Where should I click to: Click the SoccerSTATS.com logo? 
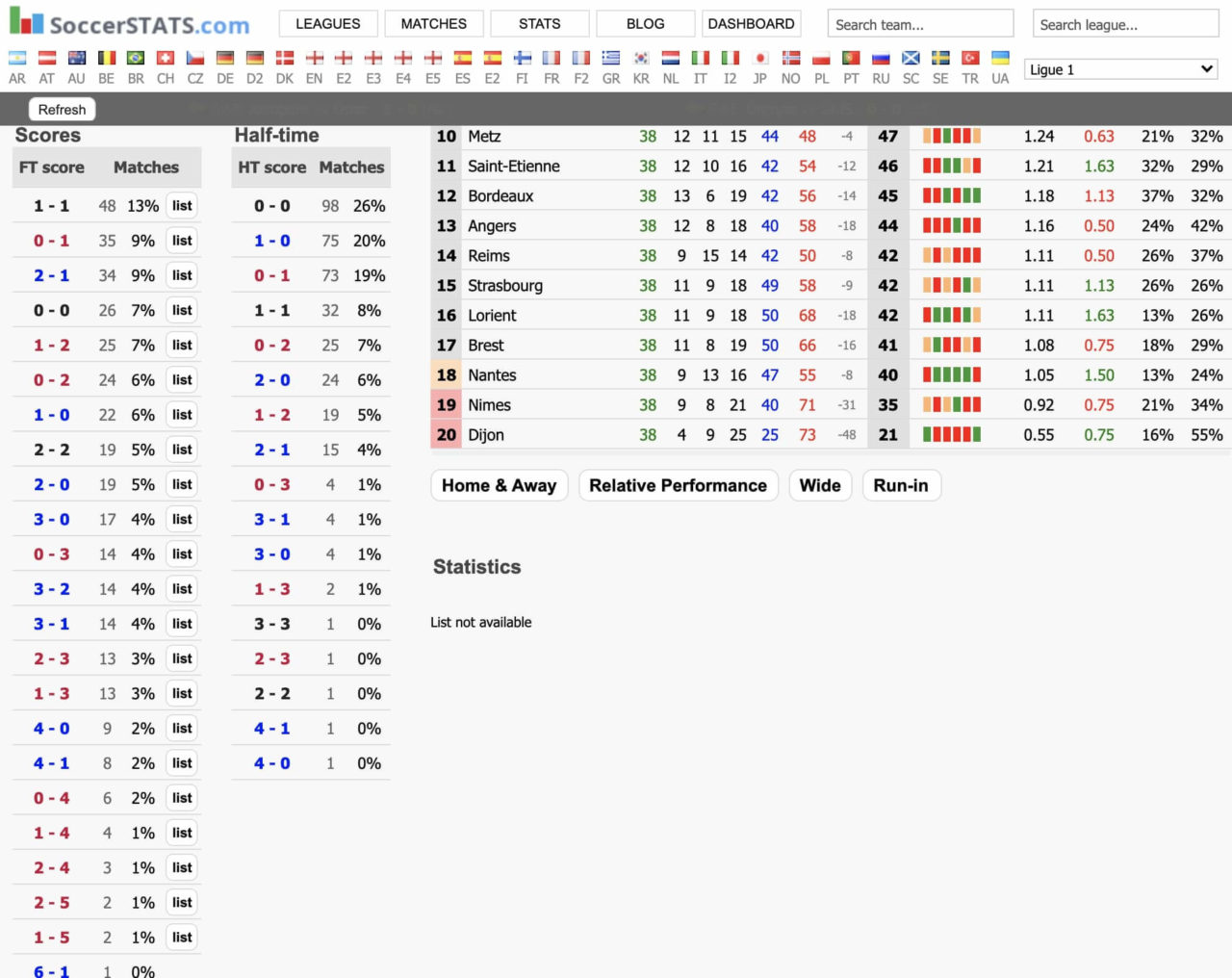(129, 24)
